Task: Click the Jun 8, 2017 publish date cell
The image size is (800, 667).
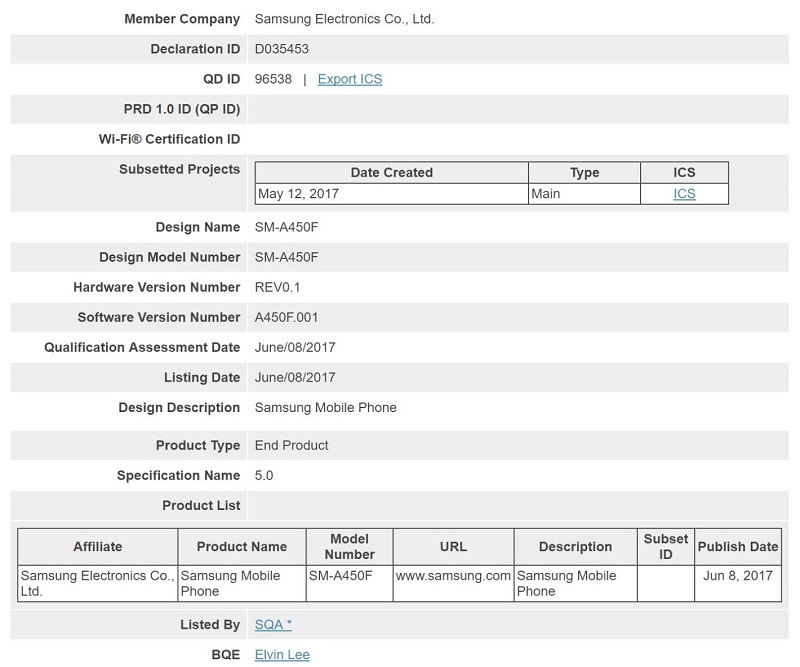Action: coord(738,583)
